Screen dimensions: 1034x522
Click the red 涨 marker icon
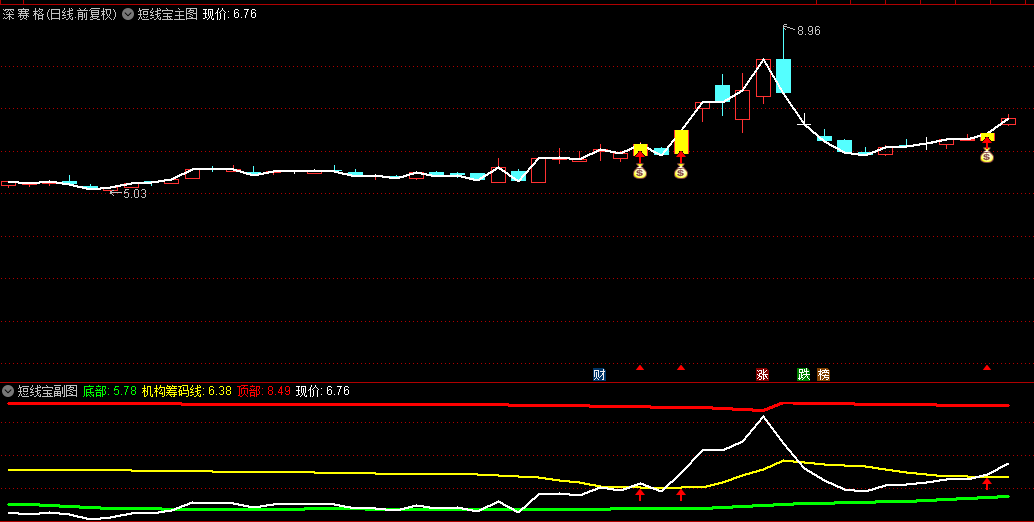pos(762,375)
